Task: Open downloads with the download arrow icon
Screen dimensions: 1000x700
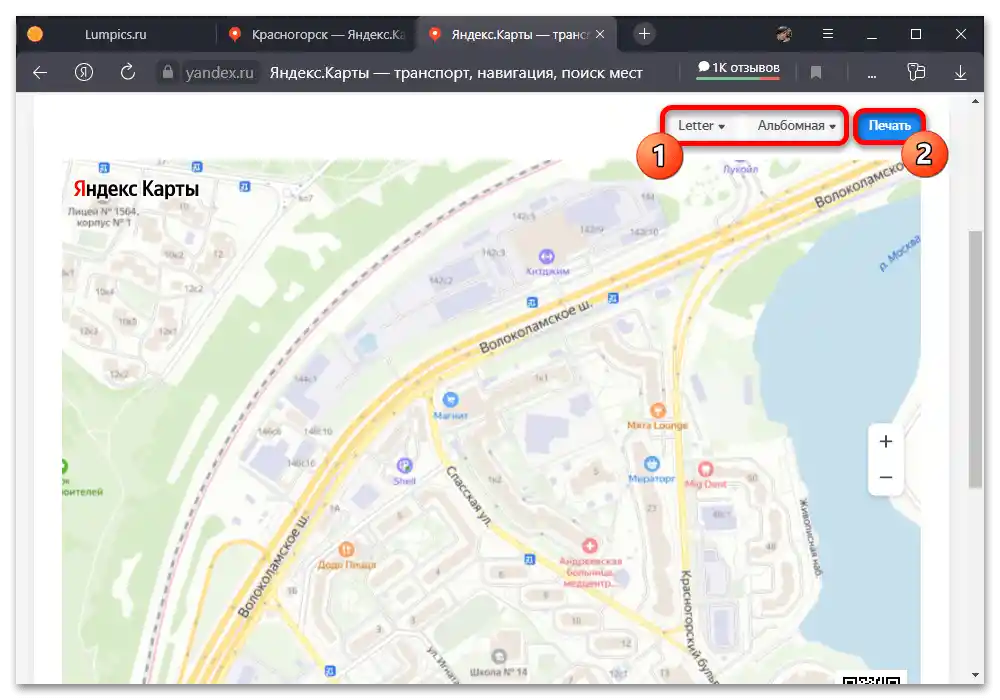Action: (960, 73)
